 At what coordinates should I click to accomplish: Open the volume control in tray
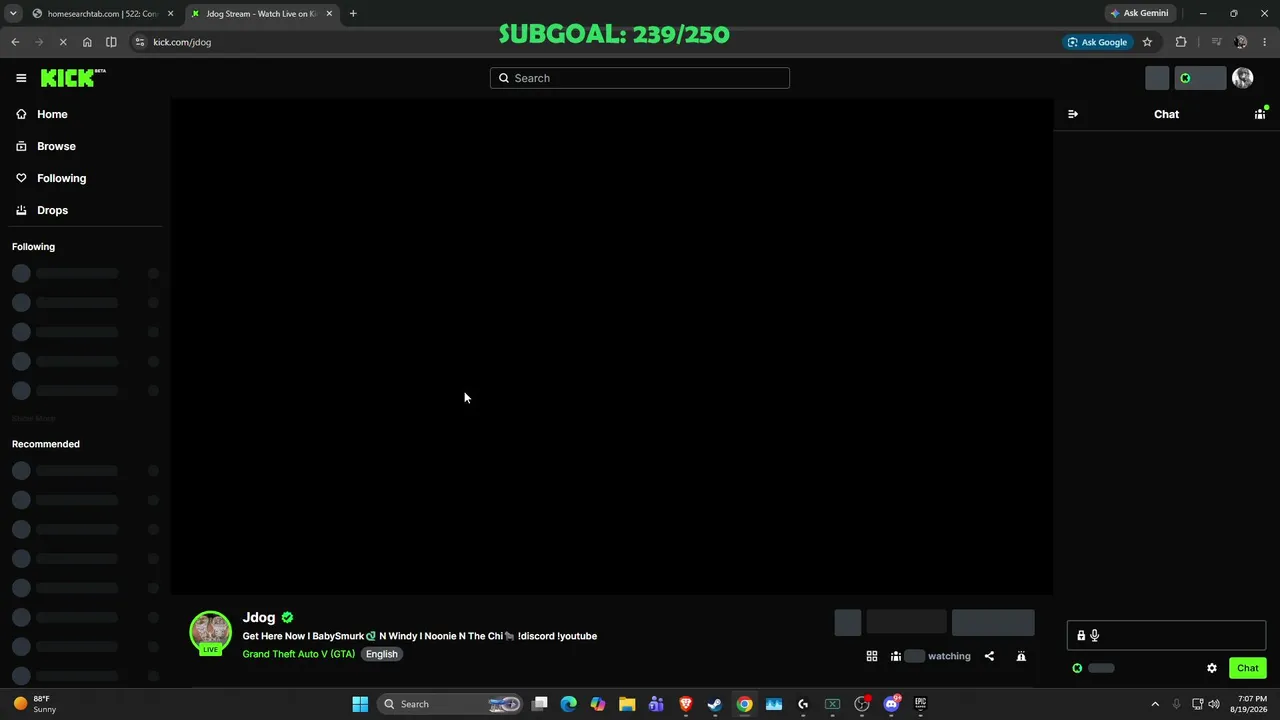click(x=1214, y=704)
